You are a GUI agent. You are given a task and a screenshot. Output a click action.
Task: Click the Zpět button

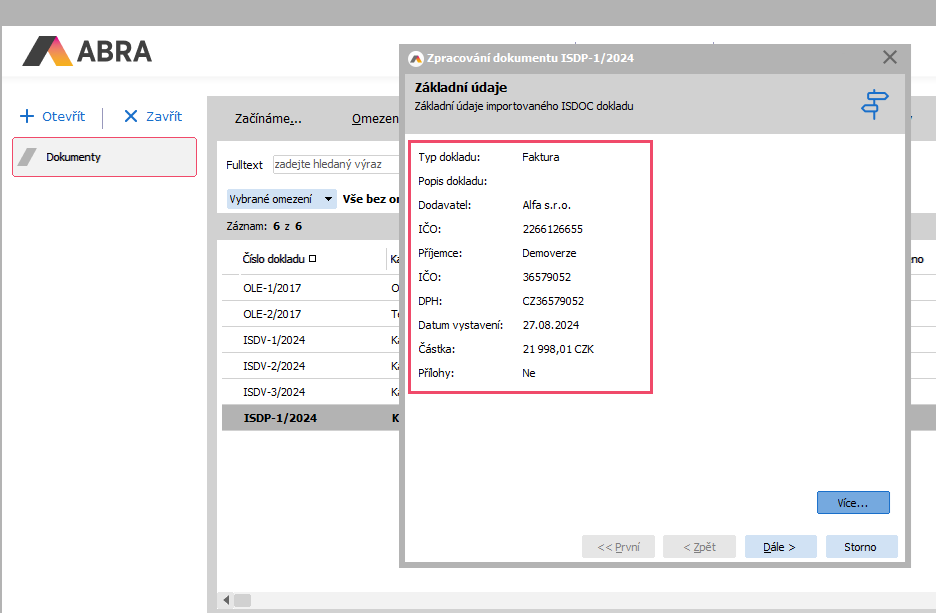click(x=699, y=547)
